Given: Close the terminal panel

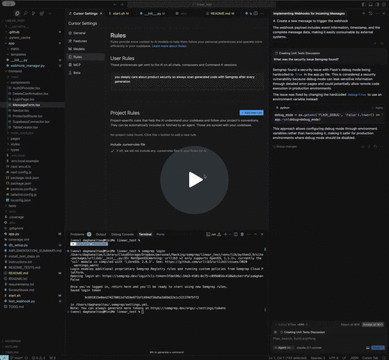Looking at the screenshot, I should [262, 234].
